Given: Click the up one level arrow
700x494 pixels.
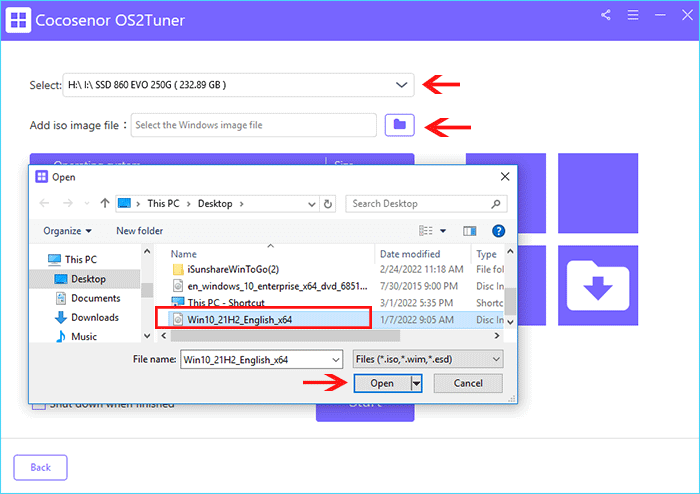Looking at the screenshot, I should [x=105, y=203].
